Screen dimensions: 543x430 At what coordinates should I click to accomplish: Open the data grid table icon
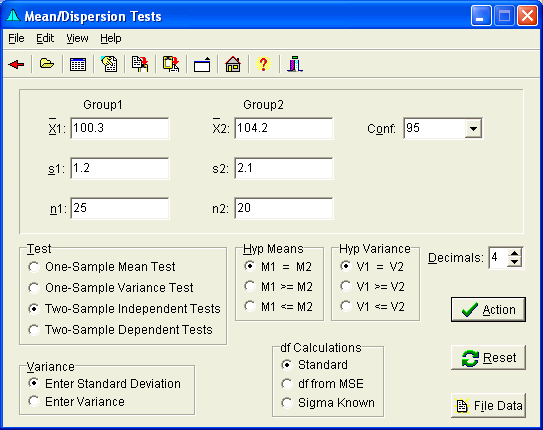click(78, 64)
